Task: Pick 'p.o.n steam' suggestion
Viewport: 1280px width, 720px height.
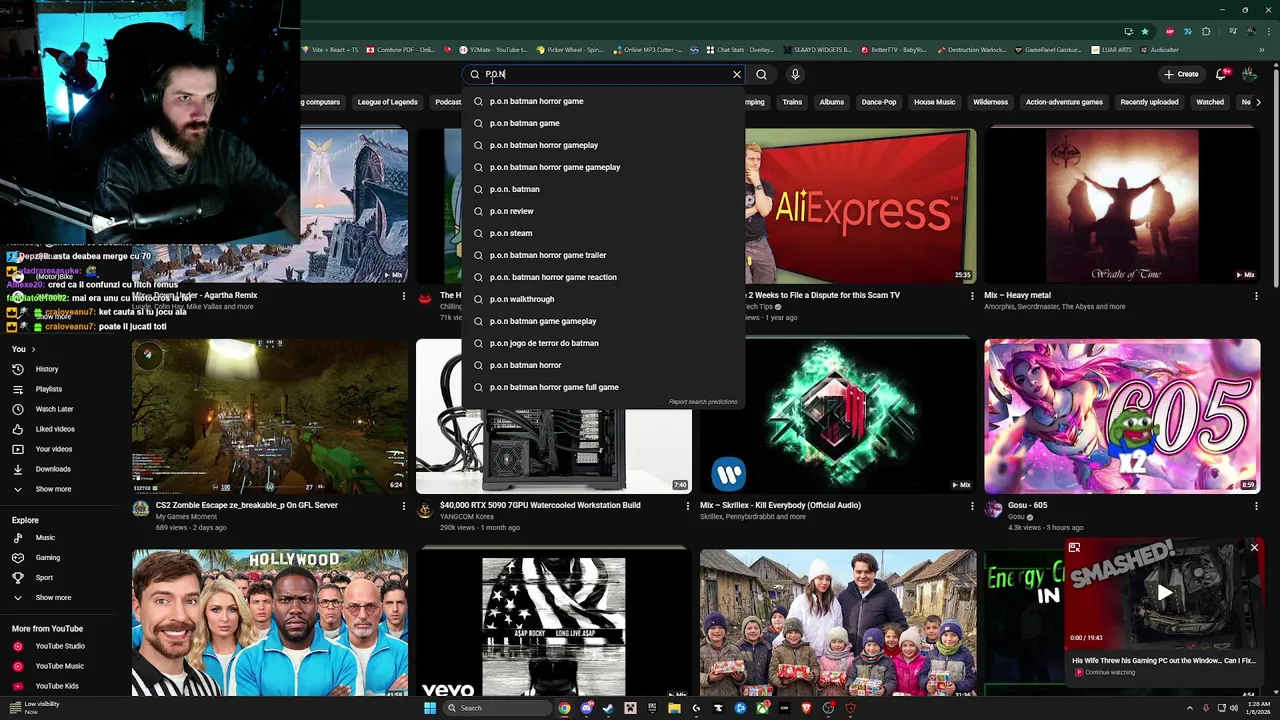Action: click(603, 233)
